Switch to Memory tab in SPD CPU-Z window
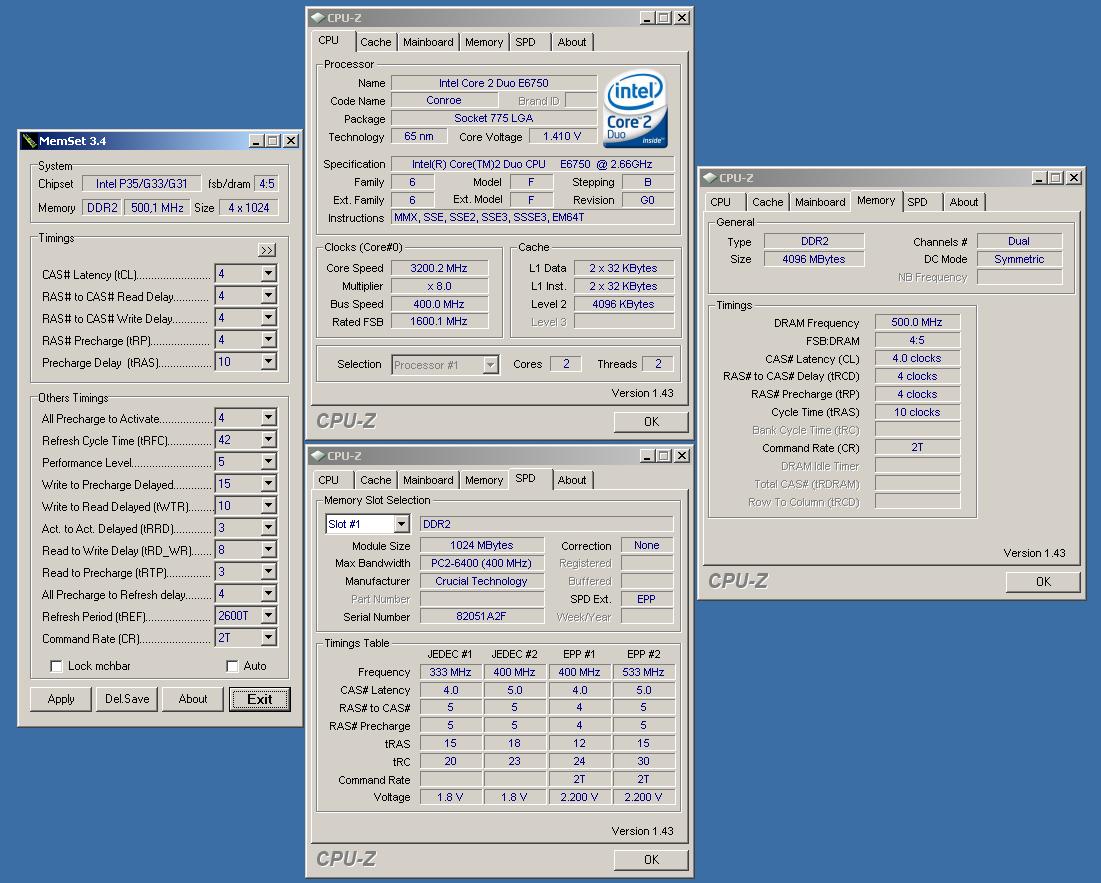The width and height of the screenshot is (1101, 883). (484, 480)
